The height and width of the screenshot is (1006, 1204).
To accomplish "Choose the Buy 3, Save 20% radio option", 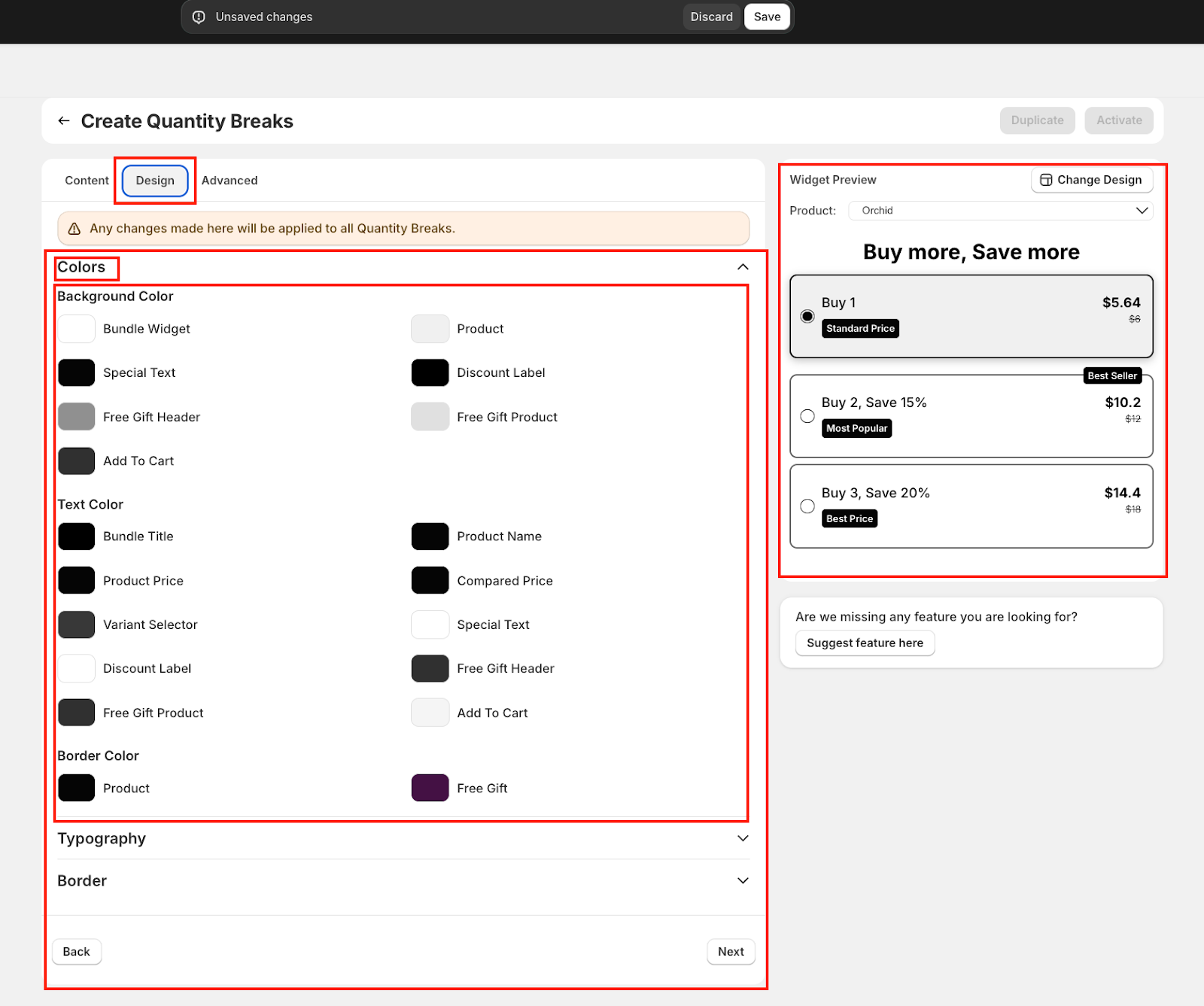I will [807, 506].
